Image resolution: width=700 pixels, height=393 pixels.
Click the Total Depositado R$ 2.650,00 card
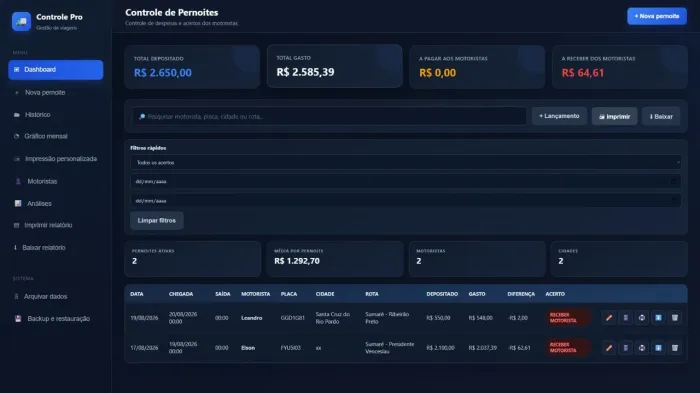(192, 67)
